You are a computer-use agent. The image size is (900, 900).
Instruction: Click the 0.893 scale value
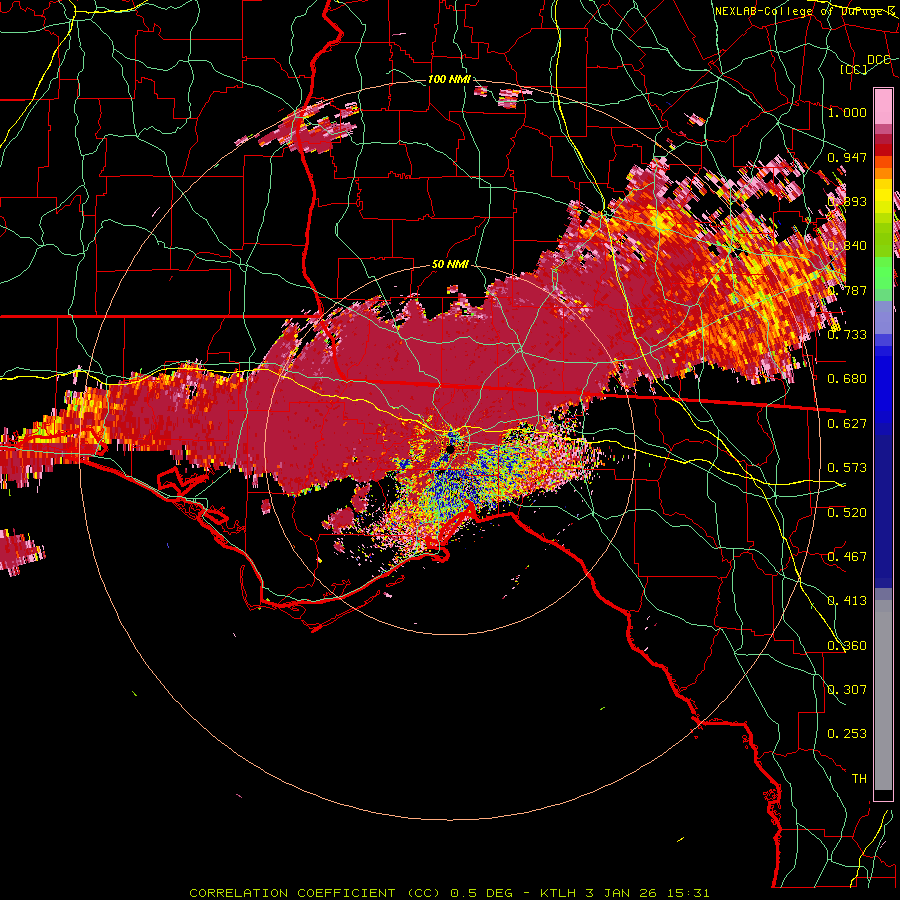pyautogui.click(x=847, y=201)
